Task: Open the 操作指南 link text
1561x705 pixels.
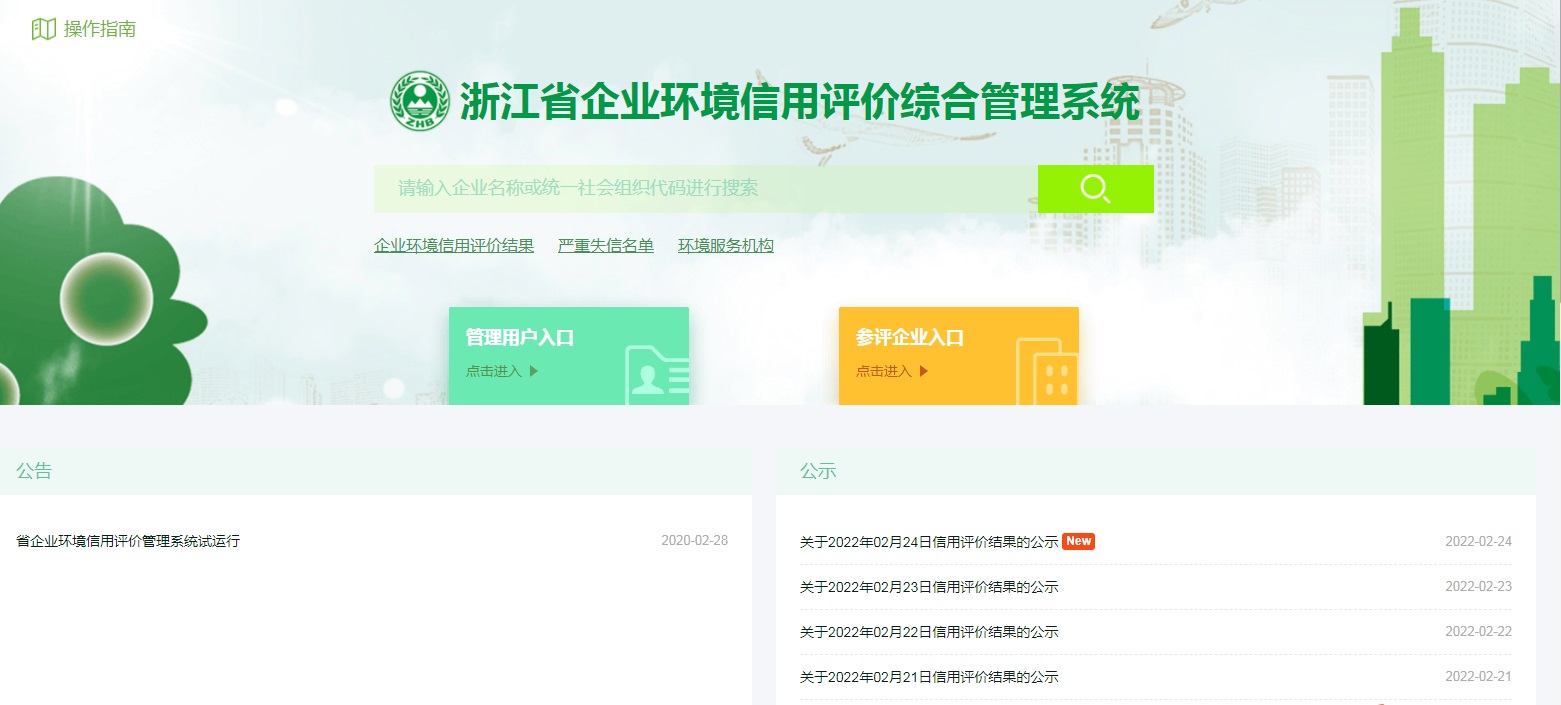Action: (100, 29)
